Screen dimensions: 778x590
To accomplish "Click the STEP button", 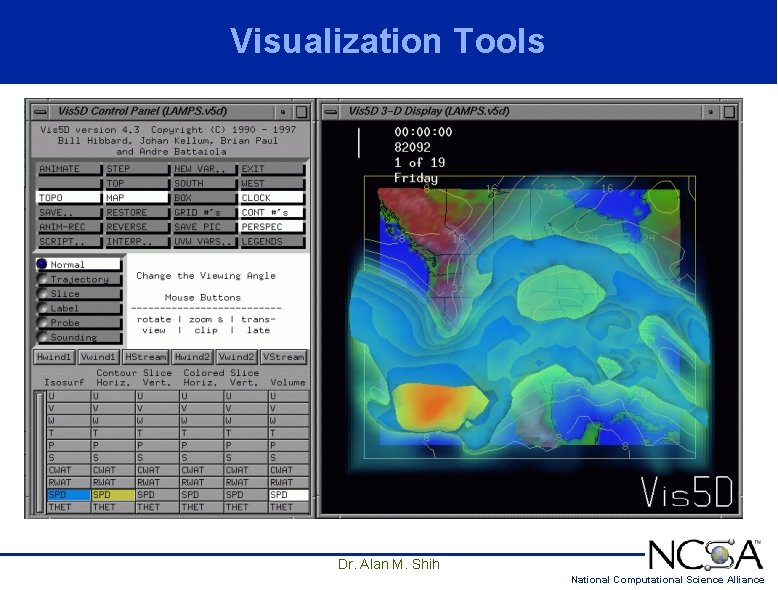I will pyautogui.click(x=136, y=169).
